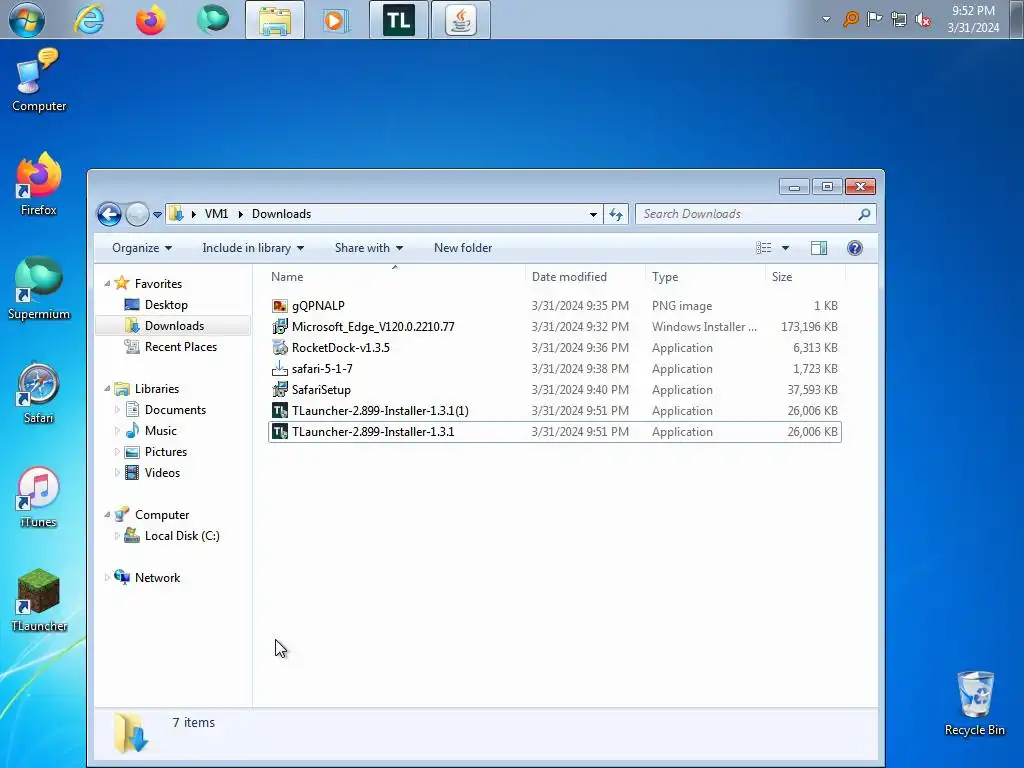Show the preview pane
Viewport: 1024px width, 768px height.
pyautogui.click(x=819, y=248)
